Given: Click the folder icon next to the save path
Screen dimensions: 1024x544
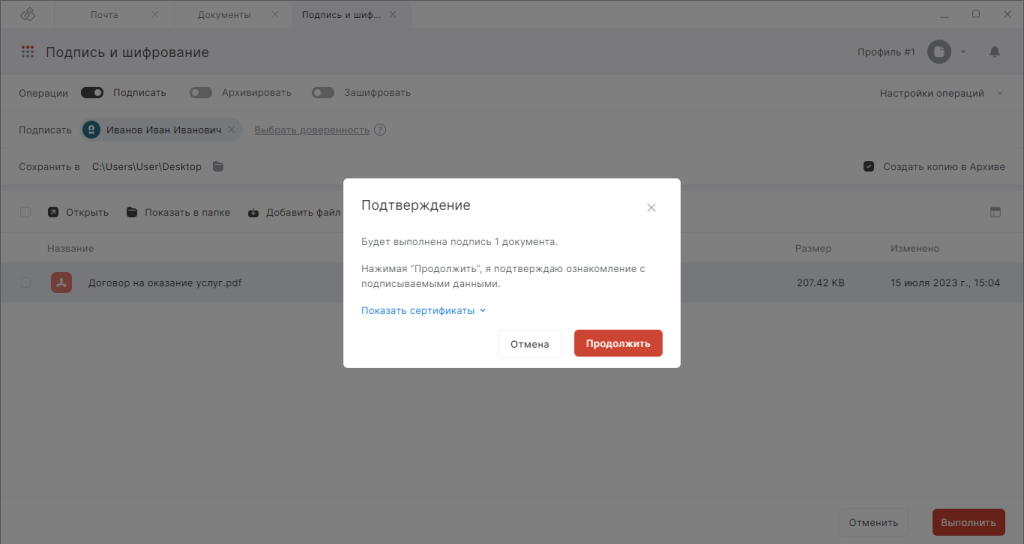Looking at the screenshot, I should [218, 167].
